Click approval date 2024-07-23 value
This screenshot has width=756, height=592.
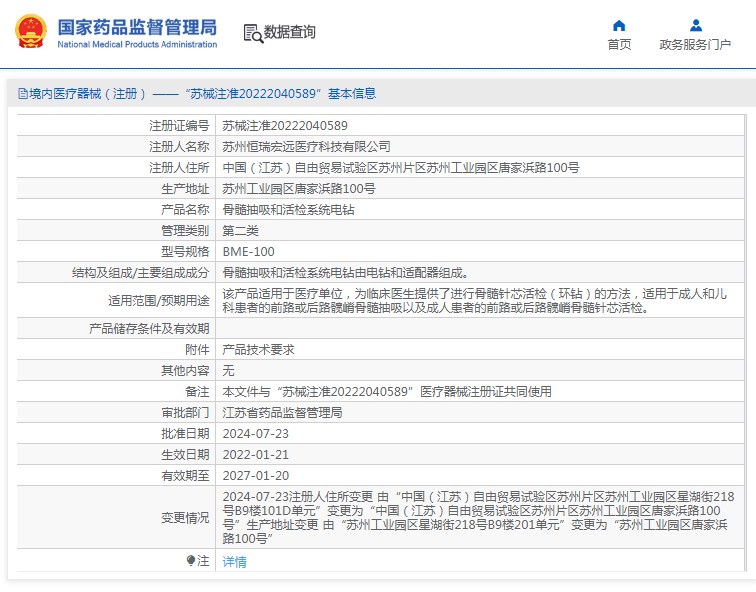[256, 433]
